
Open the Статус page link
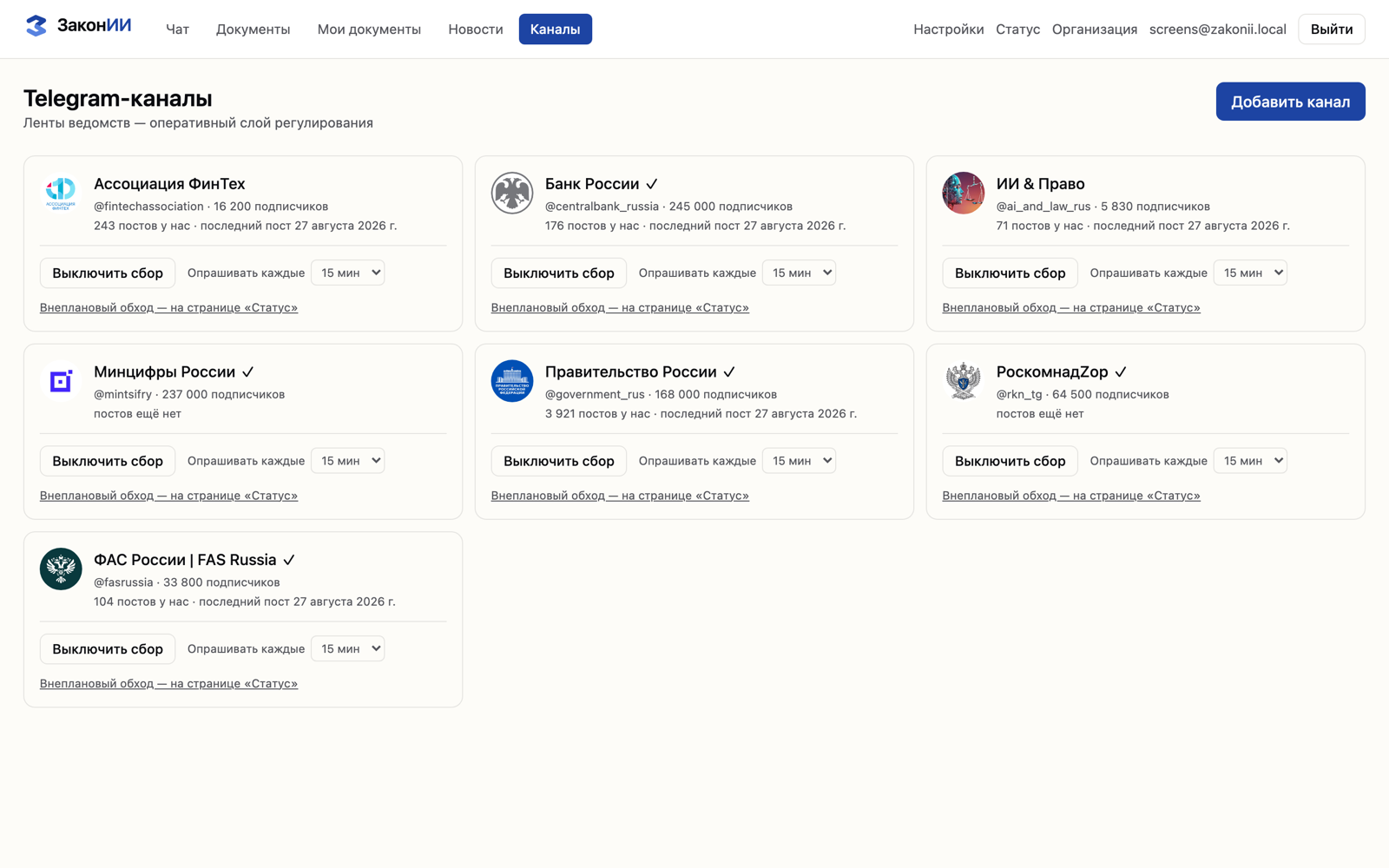(x=1018, y=30)
